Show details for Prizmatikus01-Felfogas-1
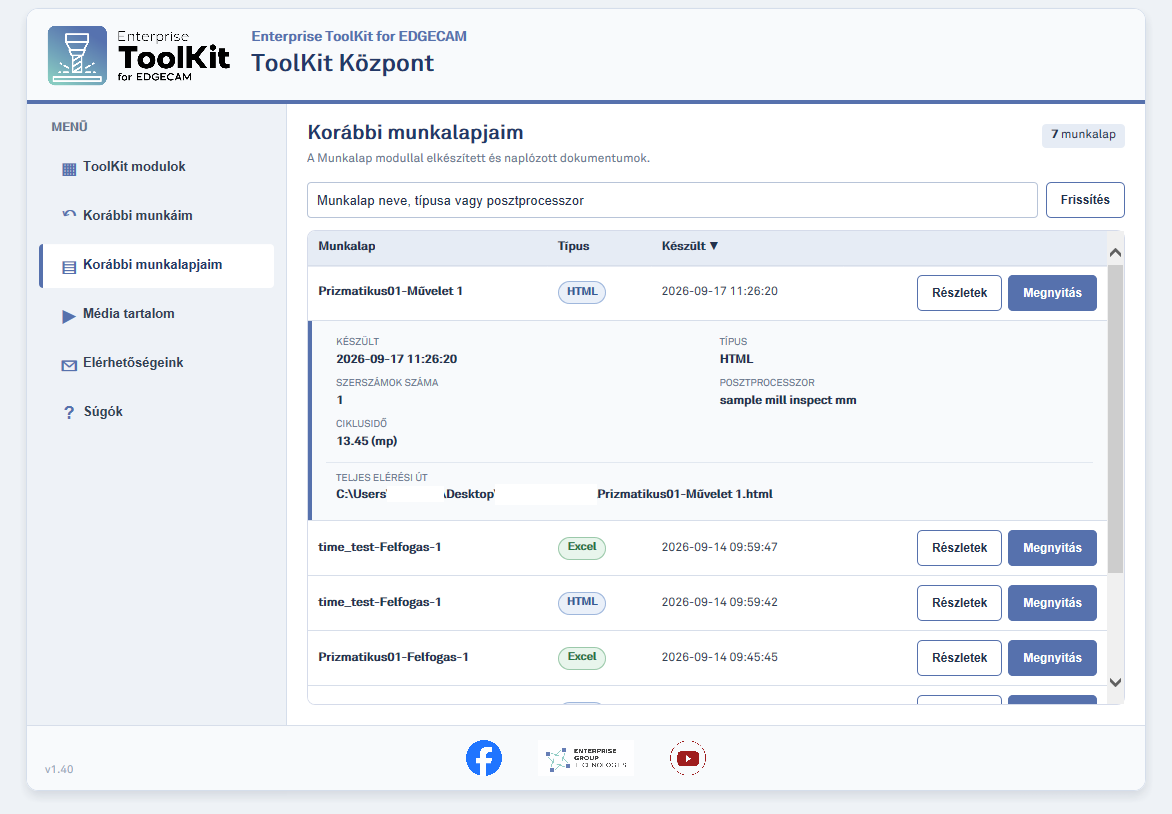1172x814 pixels. coord(959,658)
